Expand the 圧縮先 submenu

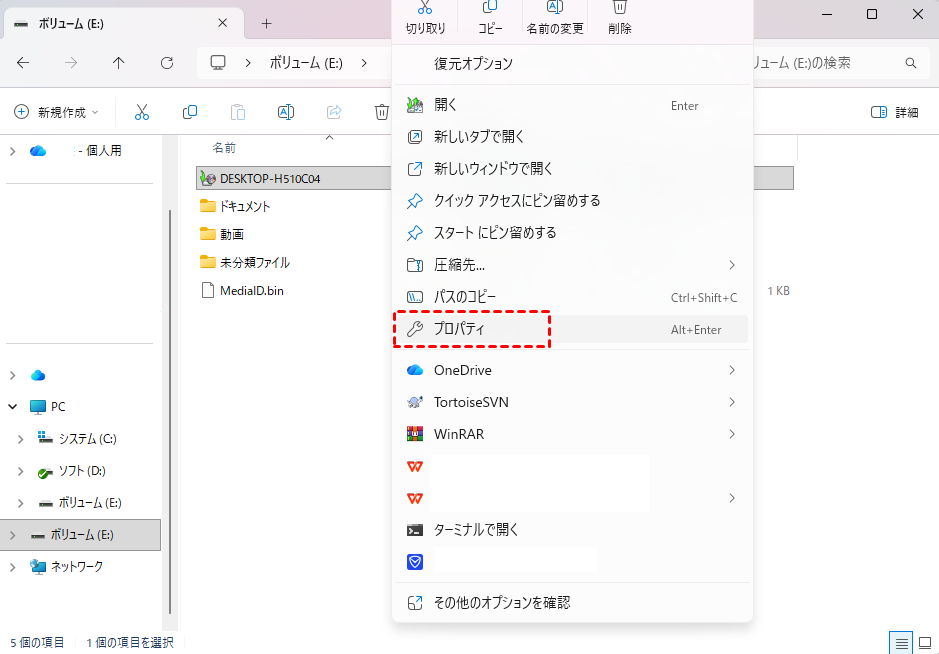pyautogui.click(x=570, y=265)
